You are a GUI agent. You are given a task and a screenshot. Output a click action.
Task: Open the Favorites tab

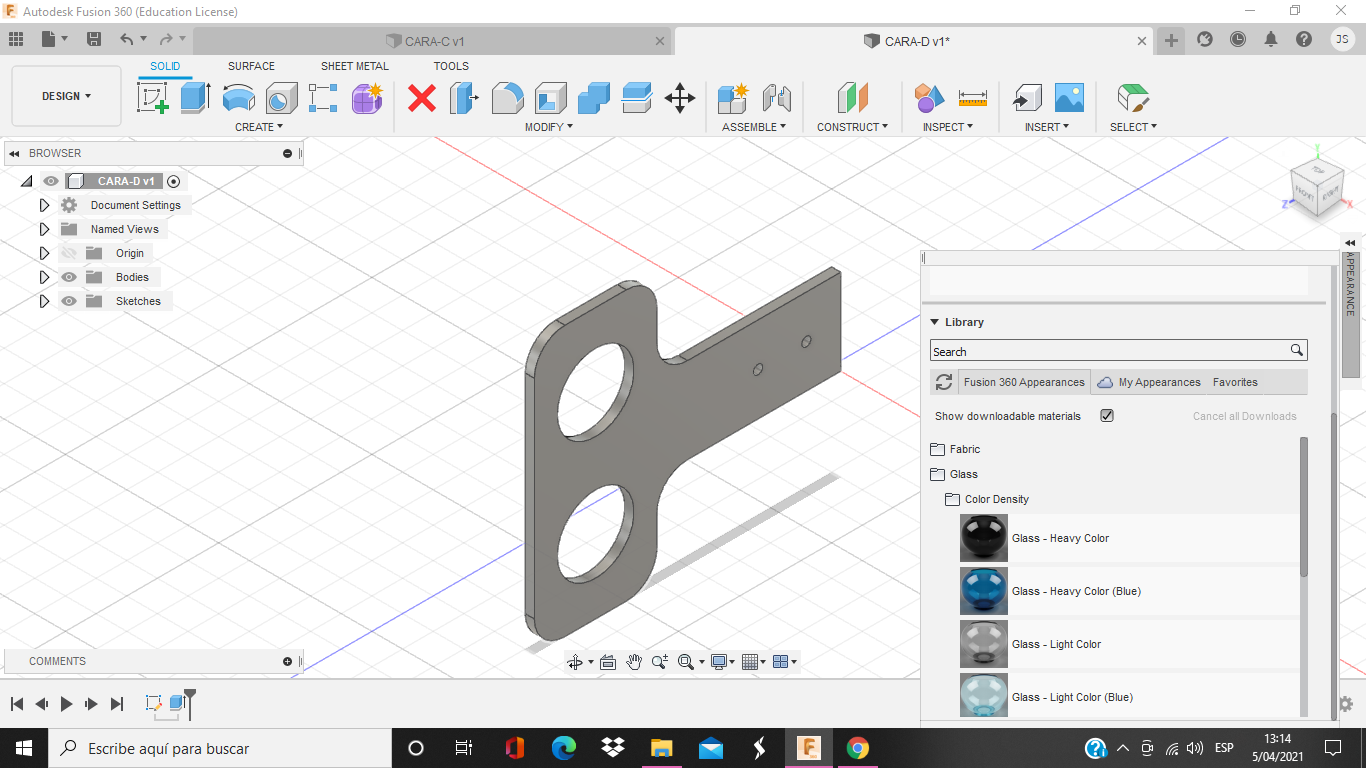tap(1235, 382)
